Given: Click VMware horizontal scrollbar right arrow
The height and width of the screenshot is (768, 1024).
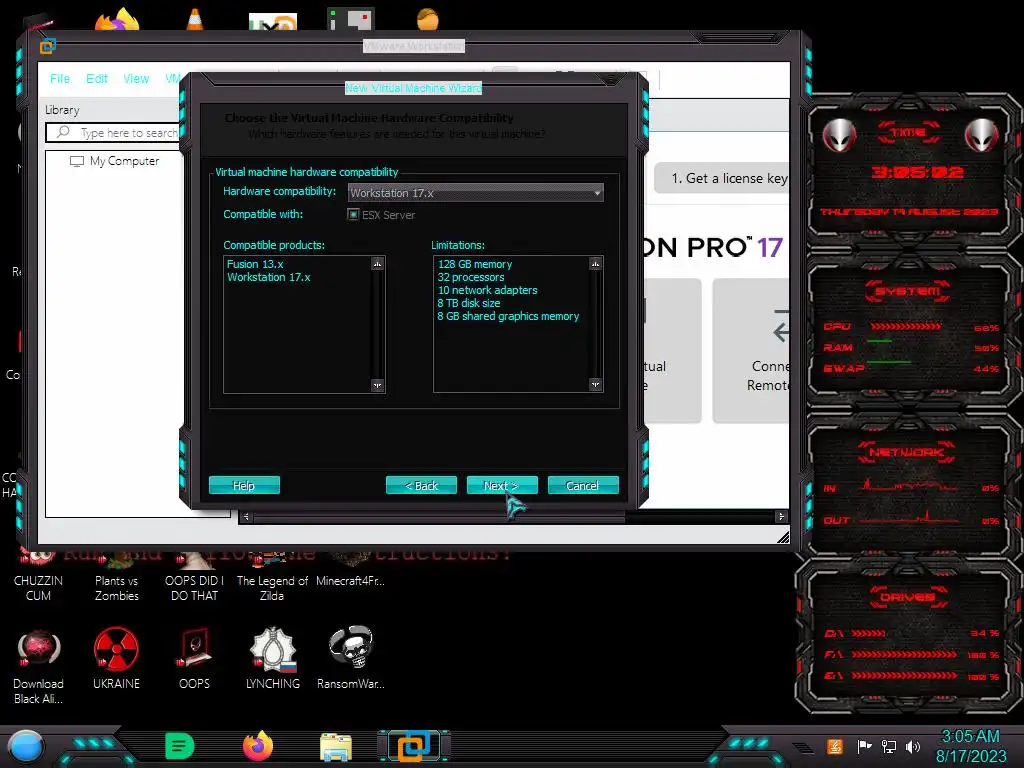Looking at the screenshot, I should (x=781, y=517).
